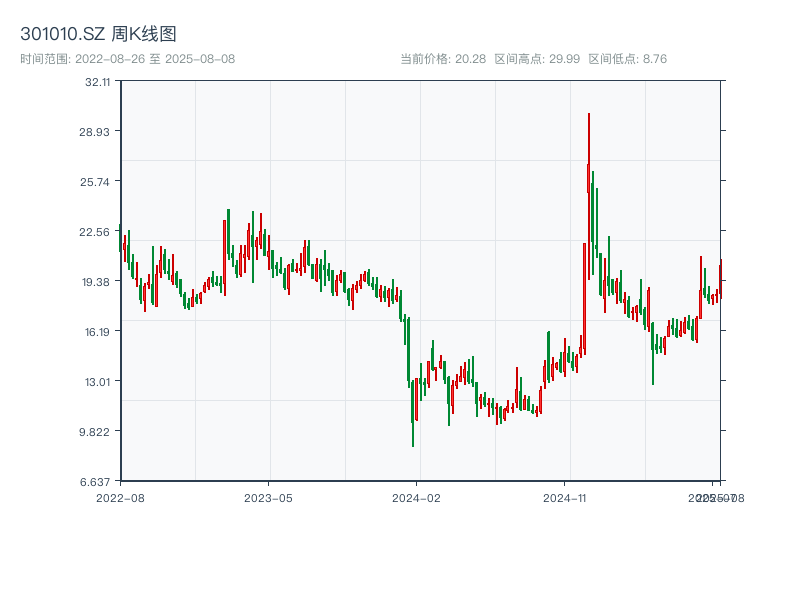Click the lowest green candlestick wick bottom
The width and height of the screenshot is (800, 600).
pos(413,445)
